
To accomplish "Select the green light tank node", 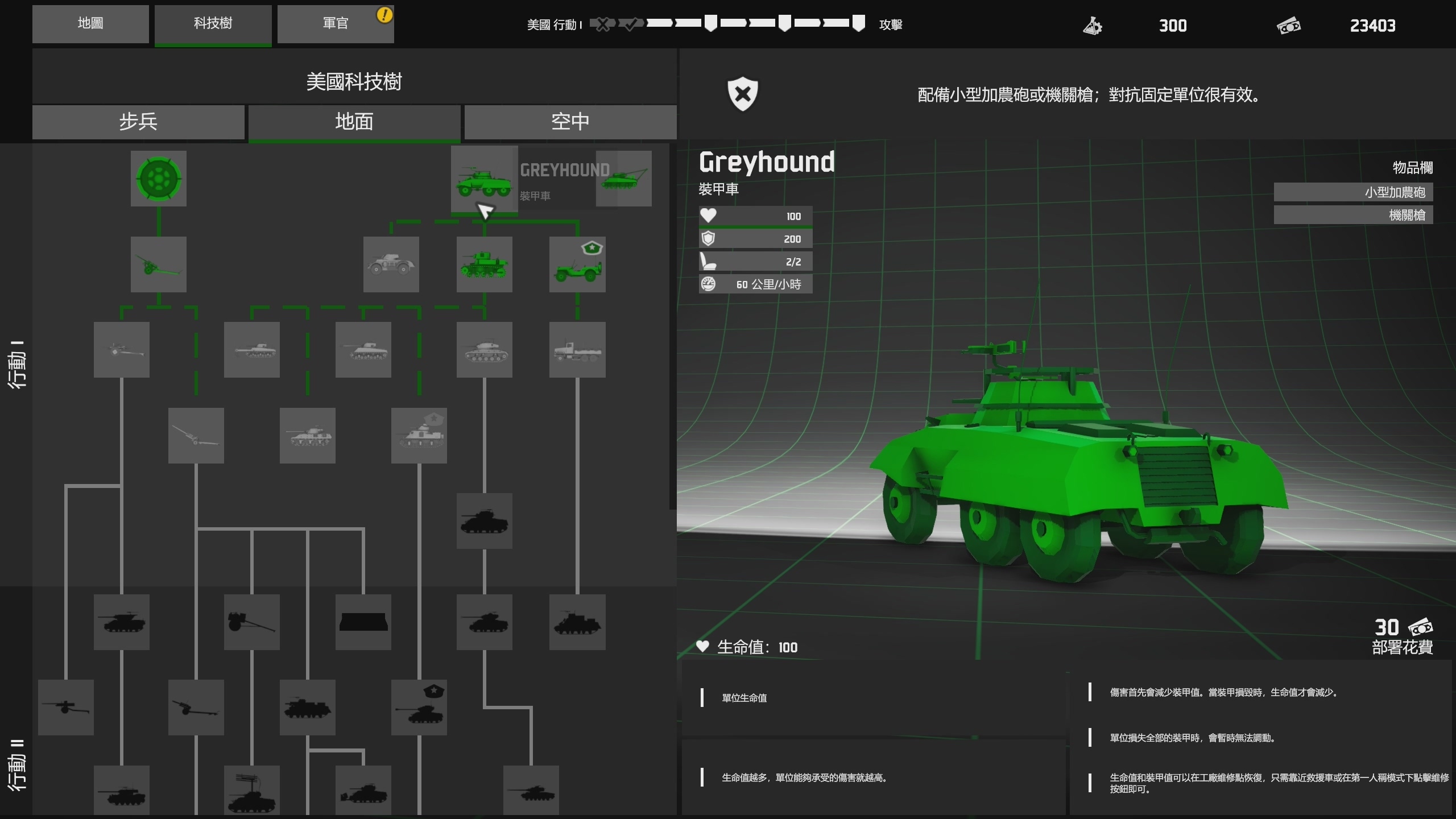I will tap(484, 264).
